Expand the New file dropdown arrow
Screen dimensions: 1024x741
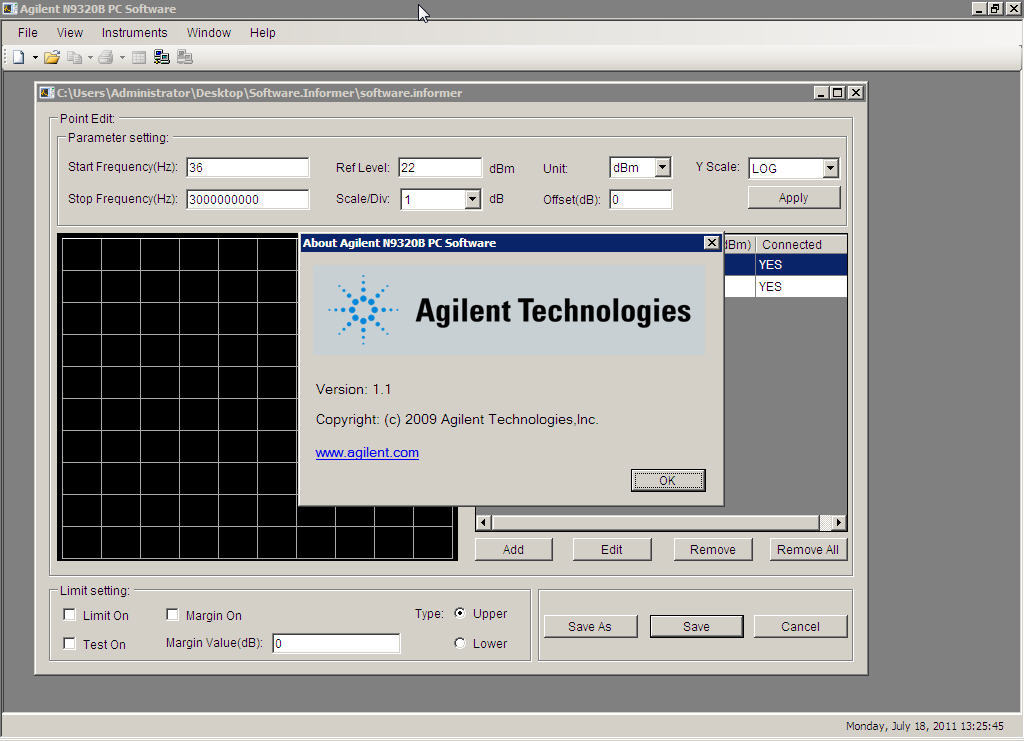[35, 57]
